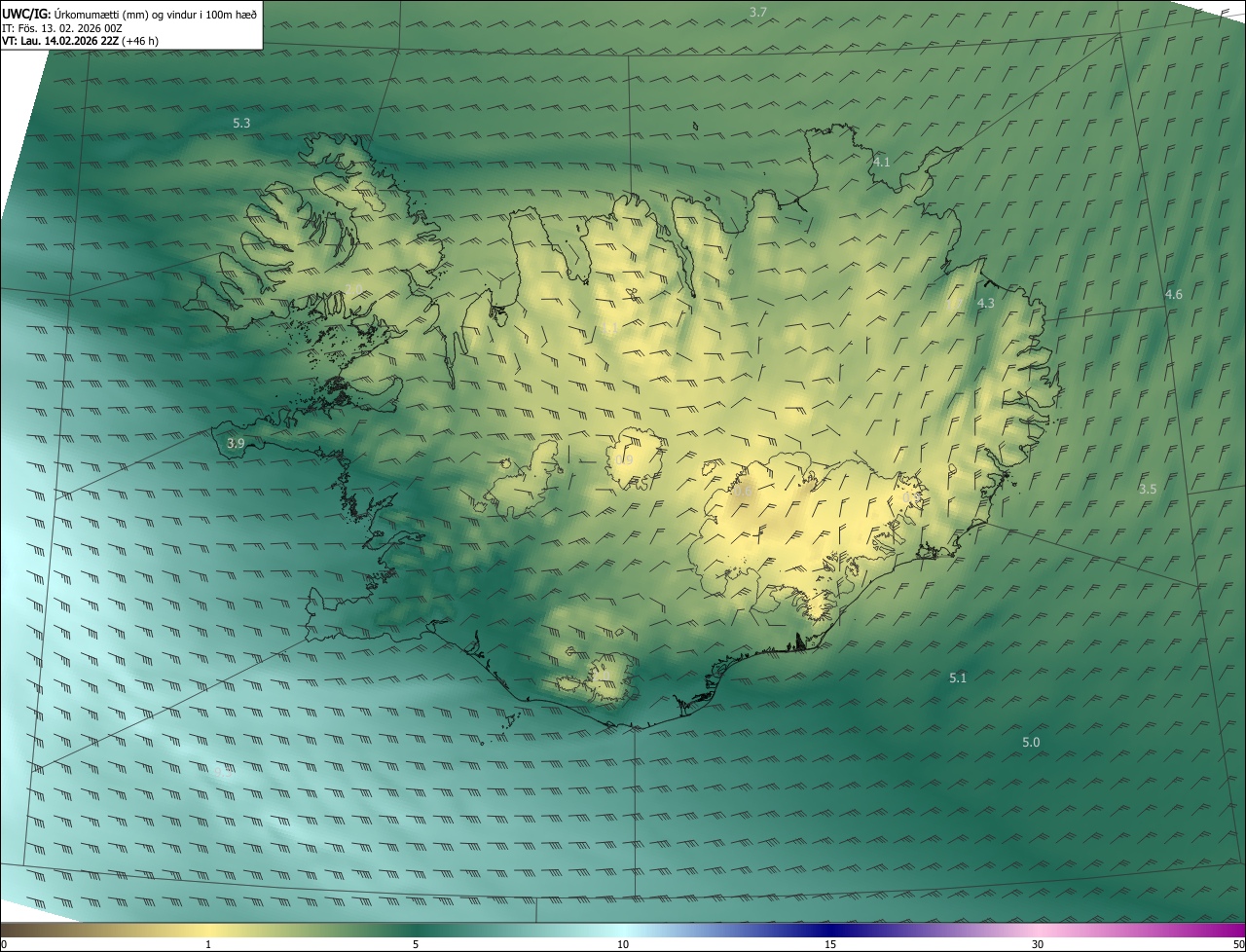This screenshot has height=952, width=1246.
Task: Click the 3.5 value label
Action: coord(1147,489)
